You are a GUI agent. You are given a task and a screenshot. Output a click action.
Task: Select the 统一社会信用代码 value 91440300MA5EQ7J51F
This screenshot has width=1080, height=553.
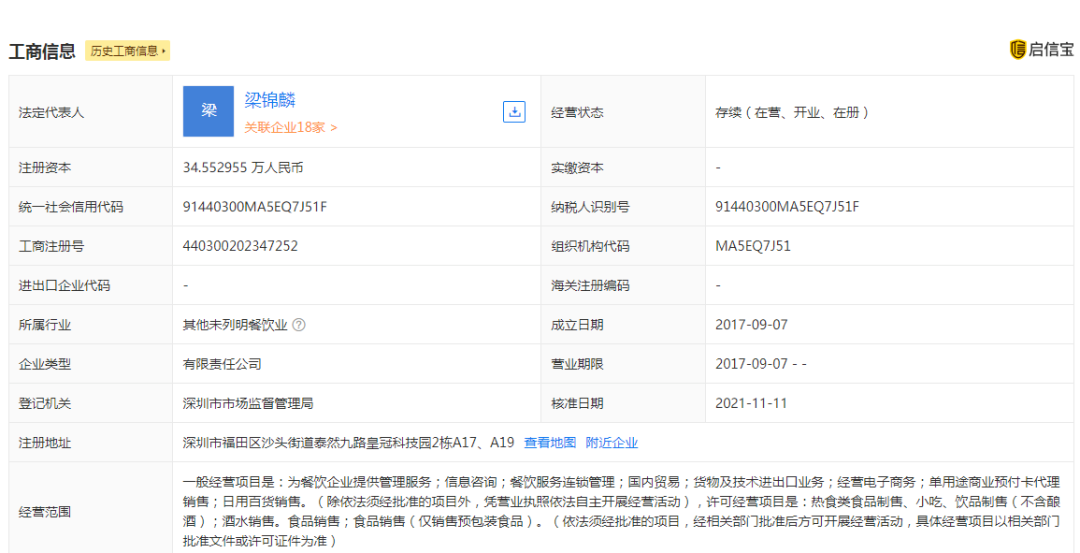pos(255,207)
